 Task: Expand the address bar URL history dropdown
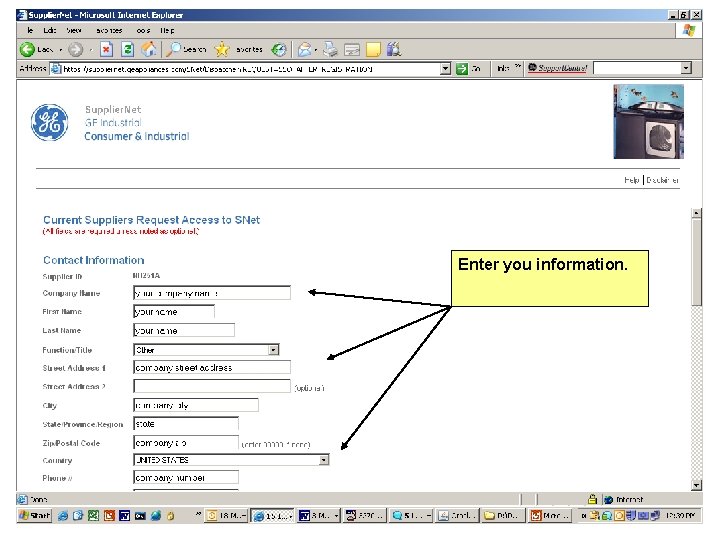(x=445, y=69)
